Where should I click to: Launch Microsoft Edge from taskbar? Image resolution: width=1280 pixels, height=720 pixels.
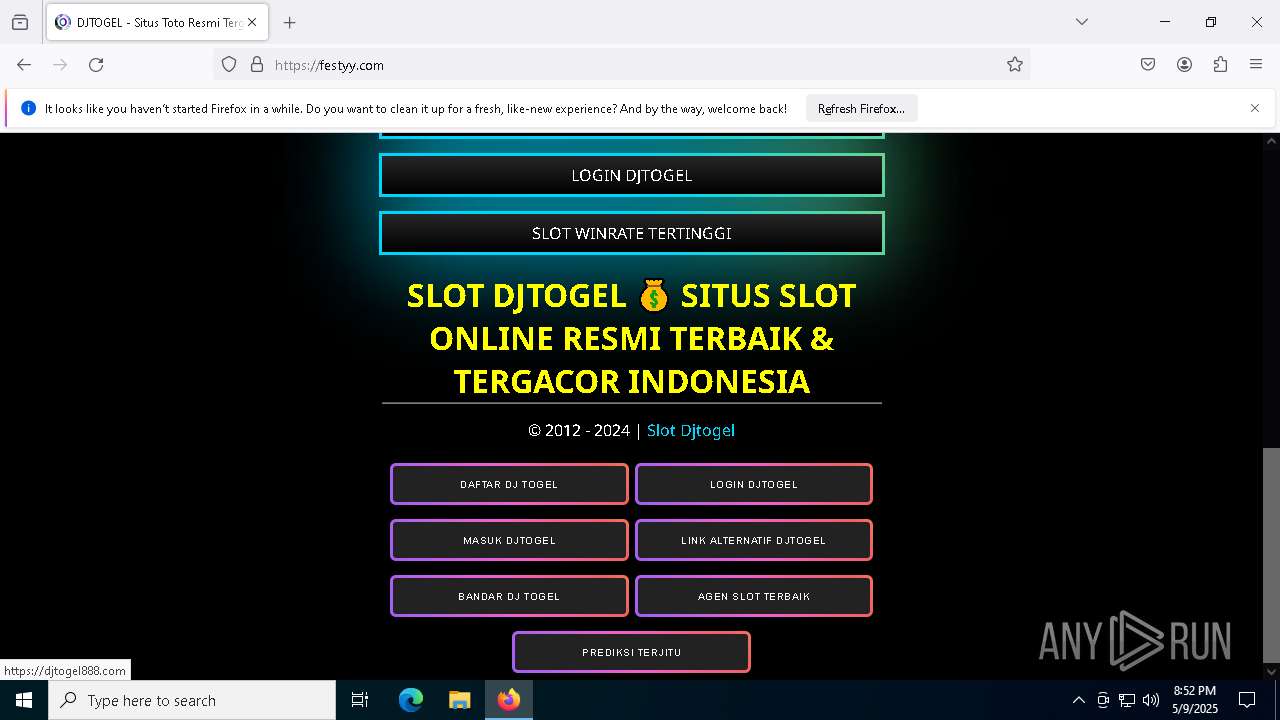411,700
